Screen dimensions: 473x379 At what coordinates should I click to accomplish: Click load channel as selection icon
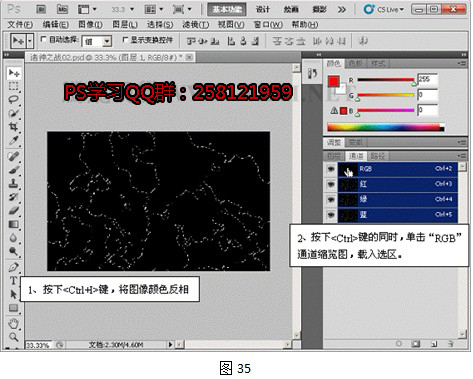[x=399, y=343]
